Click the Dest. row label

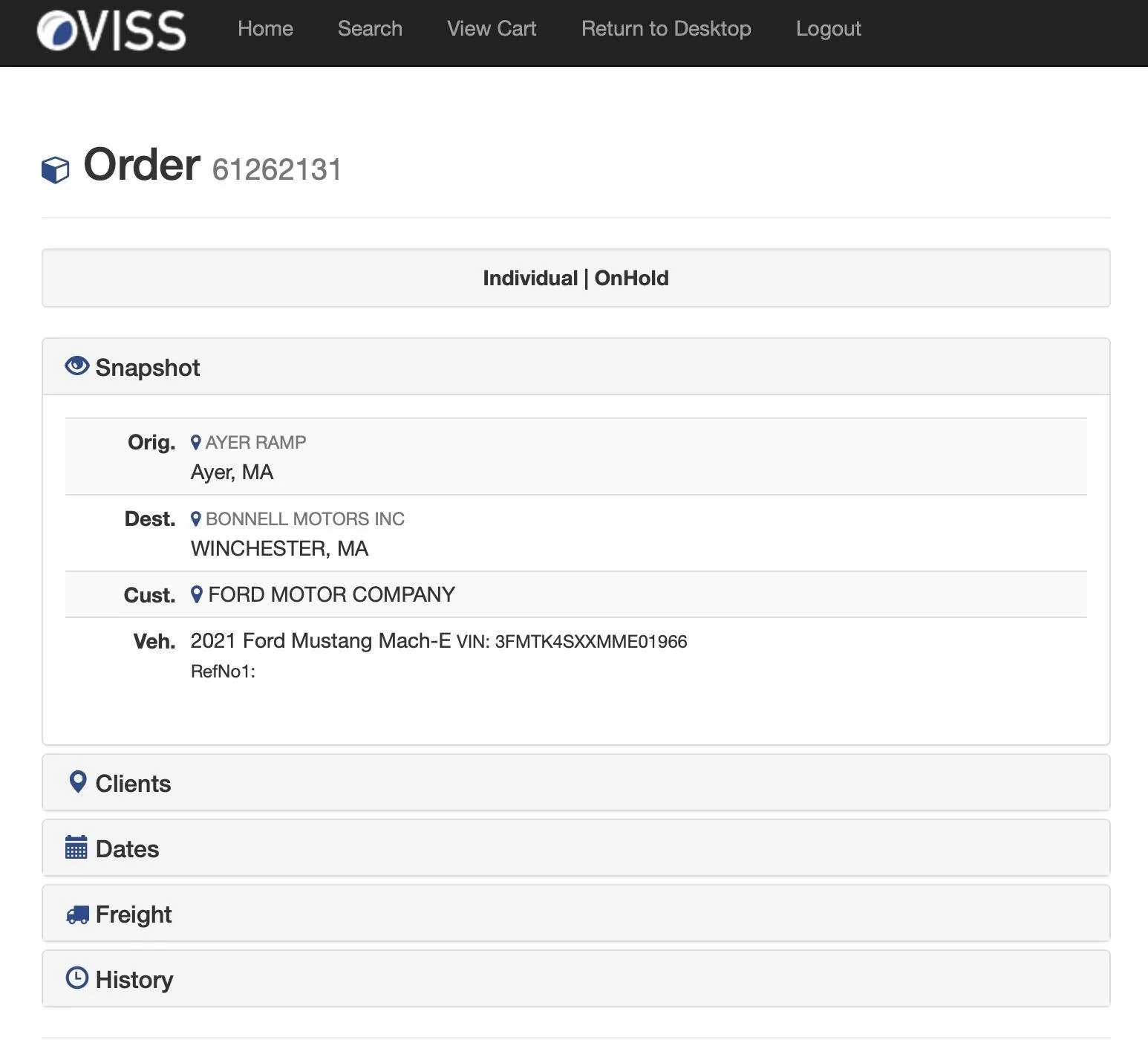[150, 519]
